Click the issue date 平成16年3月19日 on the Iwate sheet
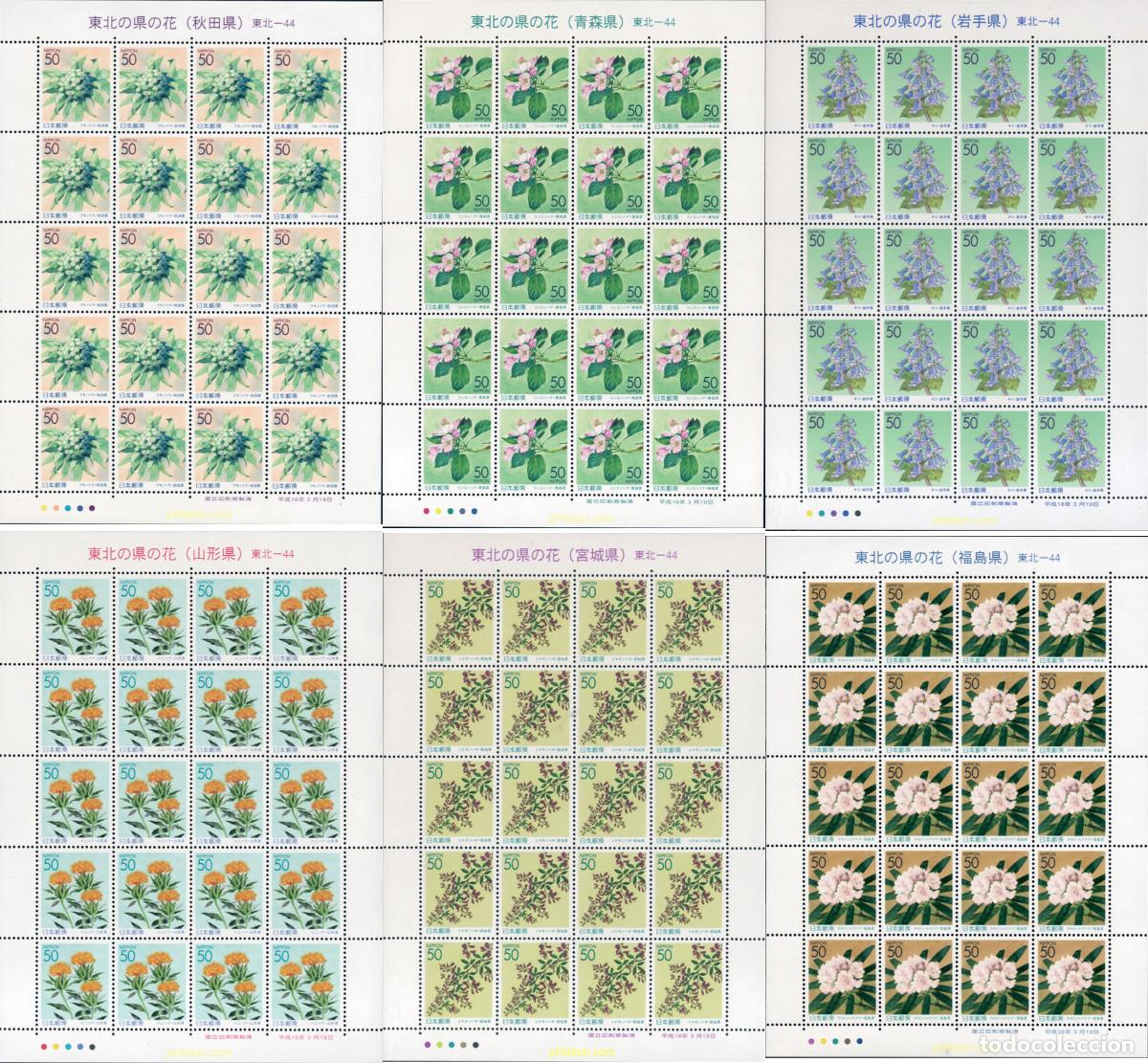Screen dimensions: 1148x1063 coord(1072,502)
